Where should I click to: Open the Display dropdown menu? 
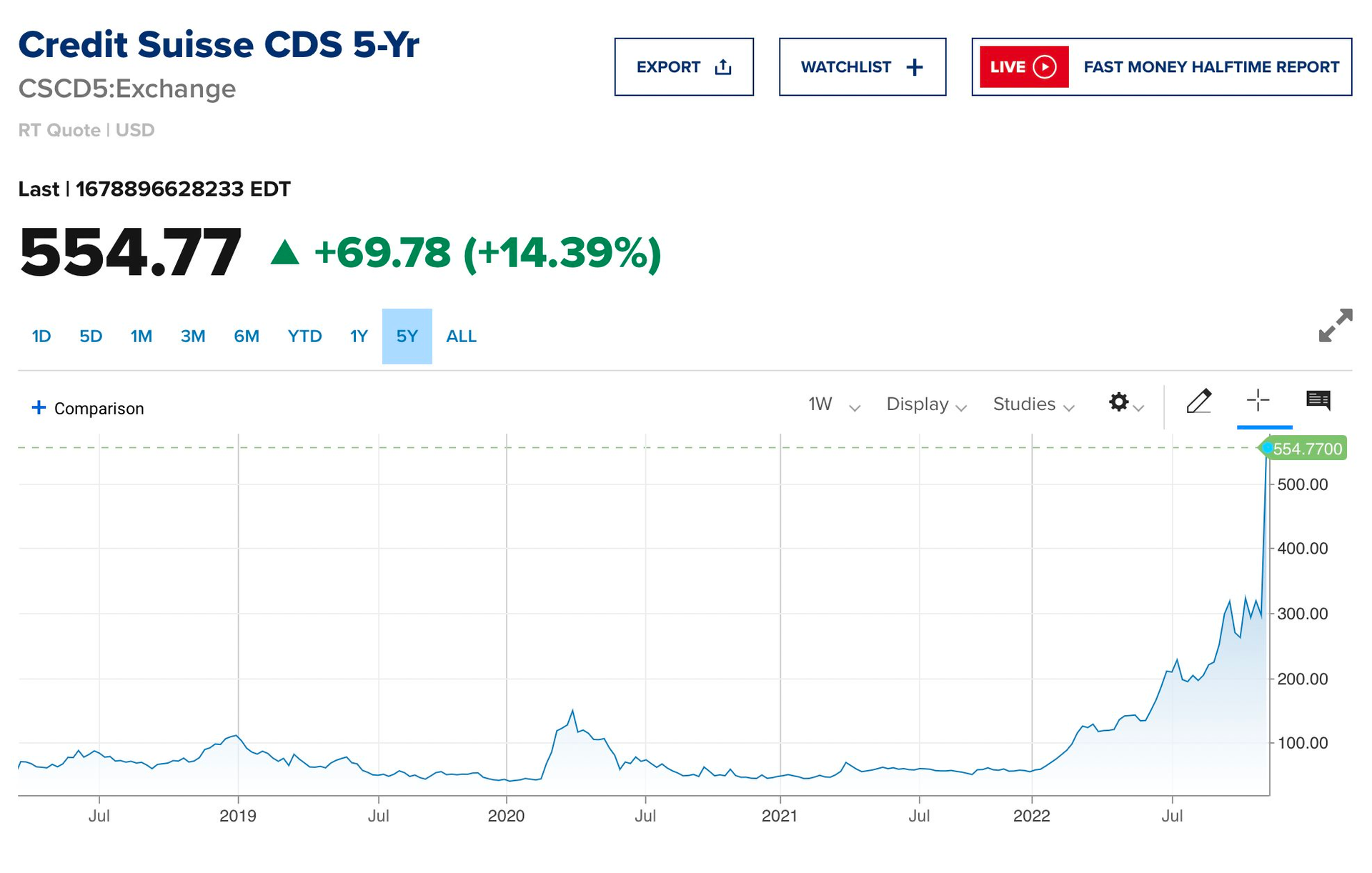(x=926, y=405)
